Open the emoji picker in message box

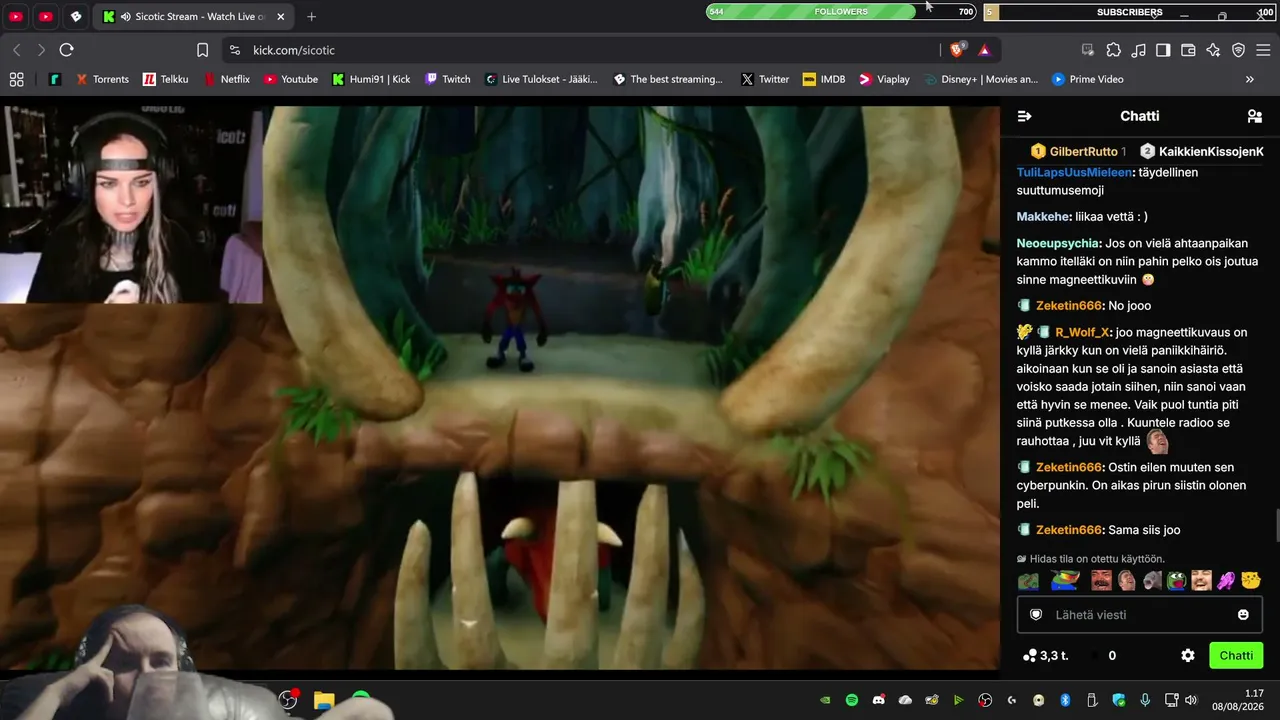[1243, 614]
